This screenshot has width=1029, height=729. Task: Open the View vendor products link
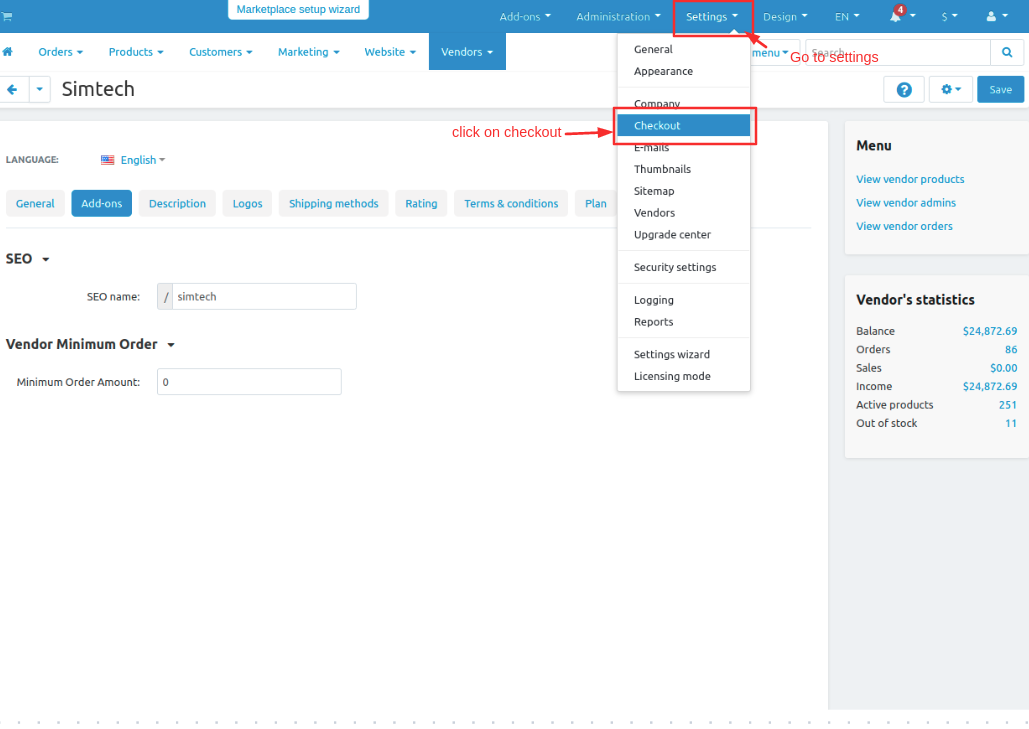910,179
